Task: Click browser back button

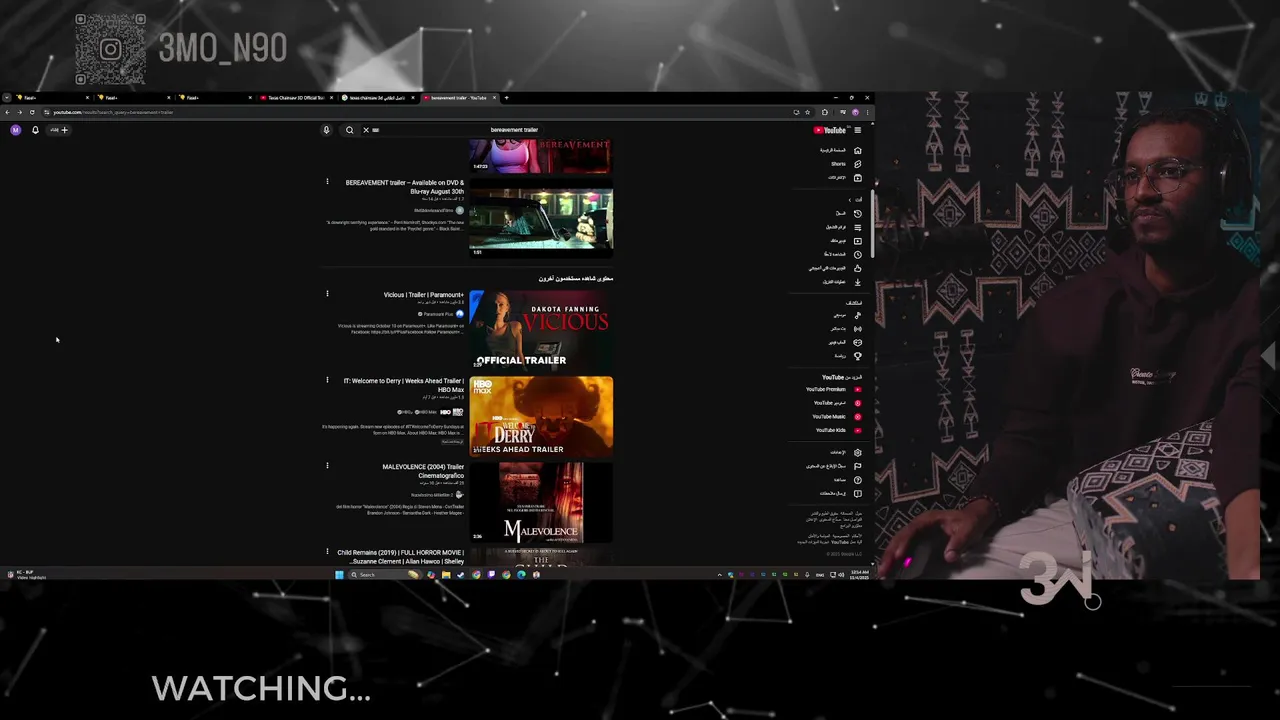Action: pos(7,112)
